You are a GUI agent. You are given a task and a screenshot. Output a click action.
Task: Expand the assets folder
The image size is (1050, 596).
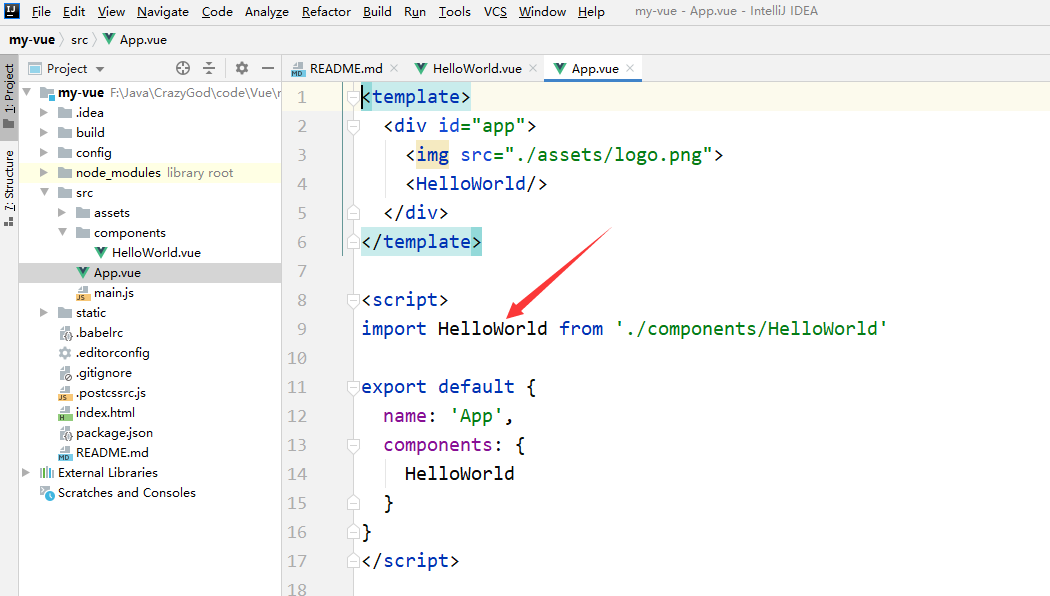click(62, 213)
